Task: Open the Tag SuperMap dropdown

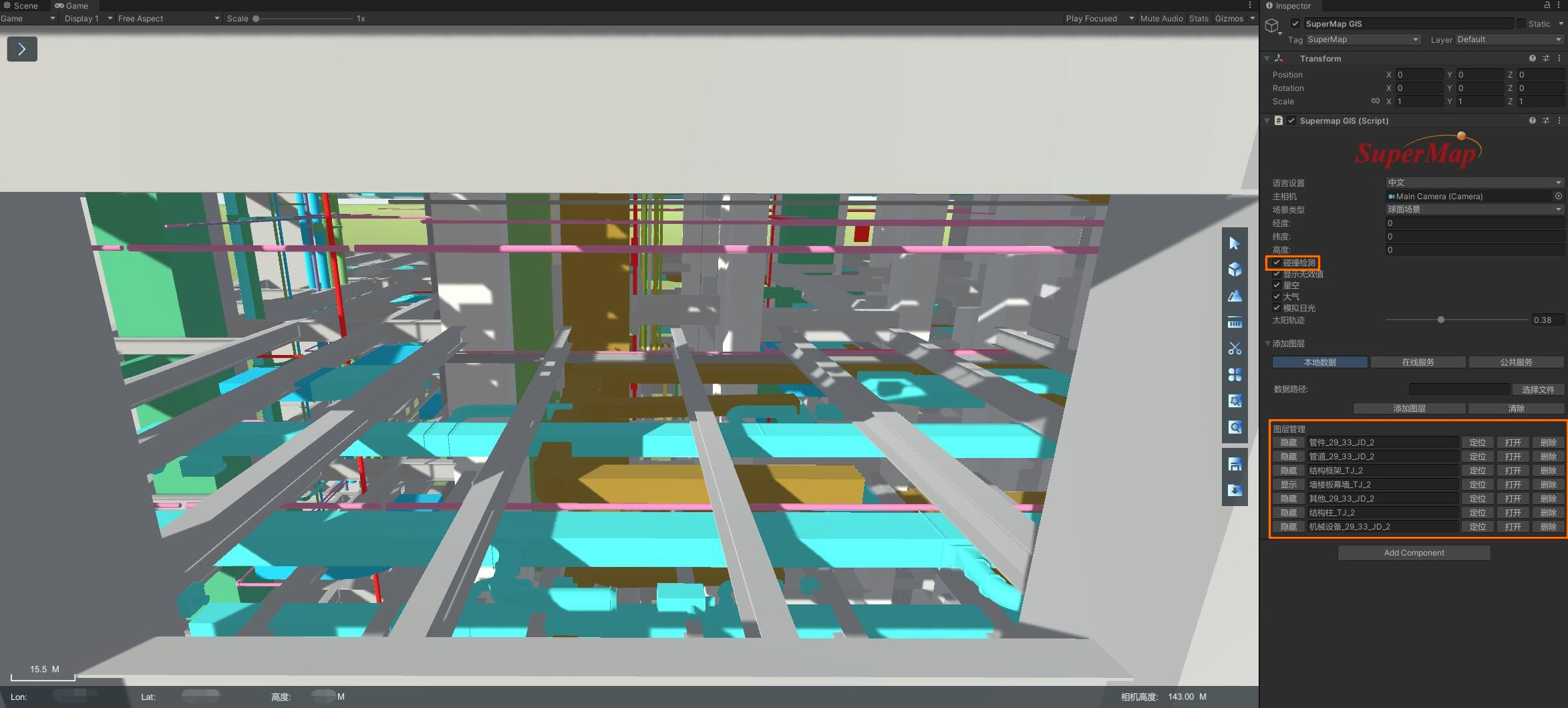Action: (x=1364, y=40)
